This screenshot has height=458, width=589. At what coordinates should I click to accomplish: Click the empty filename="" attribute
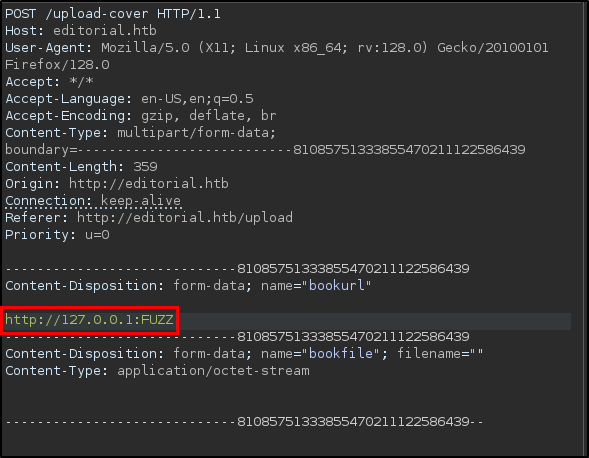tap(440, 354)
